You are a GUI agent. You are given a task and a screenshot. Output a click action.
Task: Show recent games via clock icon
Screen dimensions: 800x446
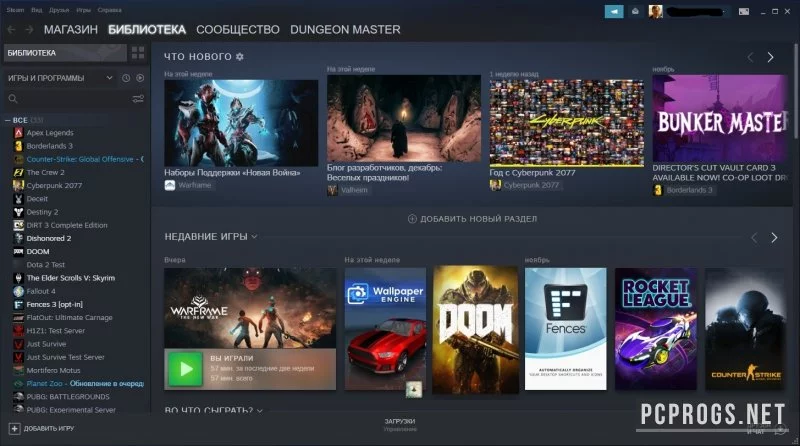[x=126, y=78]
